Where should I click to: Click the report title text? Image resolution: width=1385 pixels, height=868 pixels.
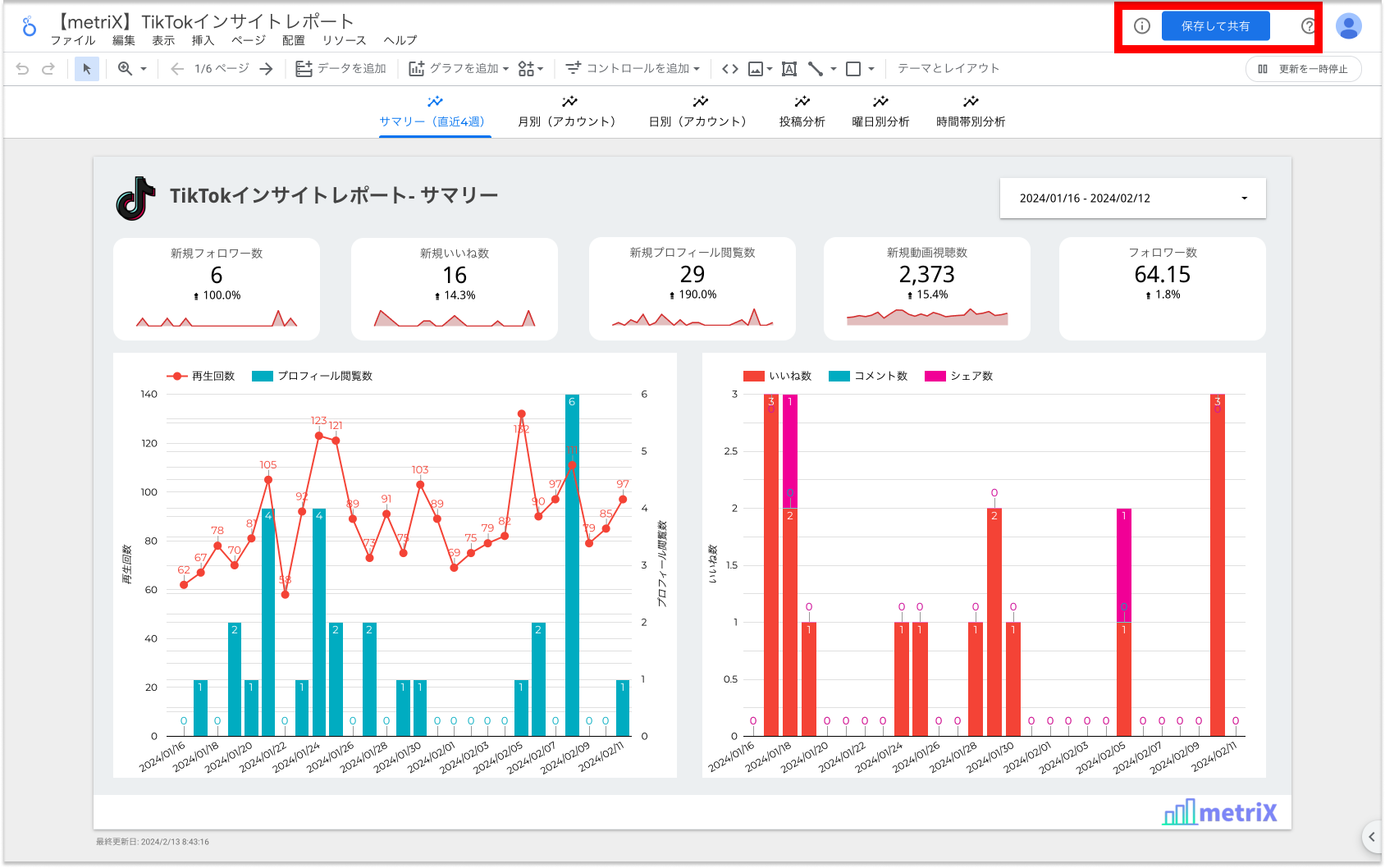click(x=203, y=21)
